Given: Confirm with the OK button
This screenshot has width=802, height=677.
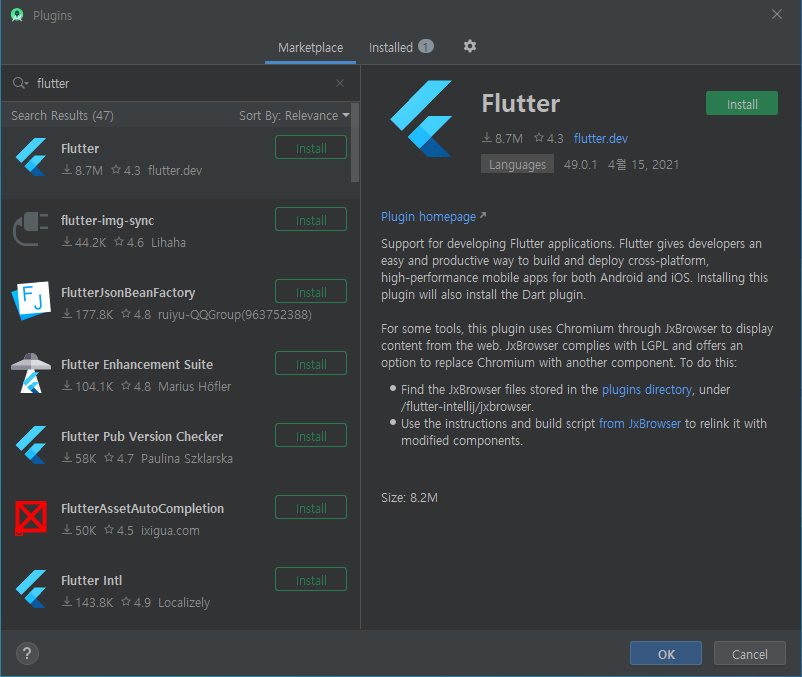Looking at the screenshot, I should click(x=666, y=653).
